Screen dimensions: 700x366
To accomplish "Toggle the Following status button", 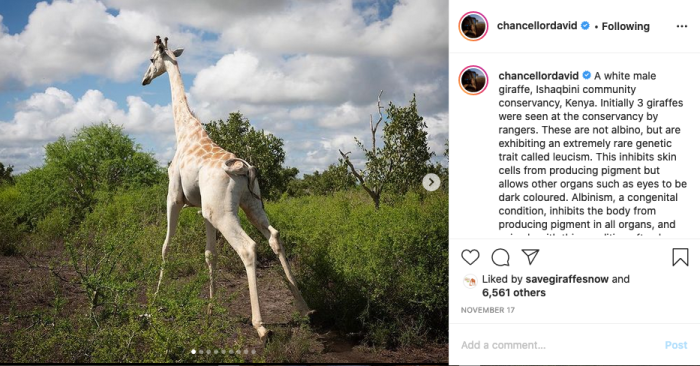I will point(625,26).
